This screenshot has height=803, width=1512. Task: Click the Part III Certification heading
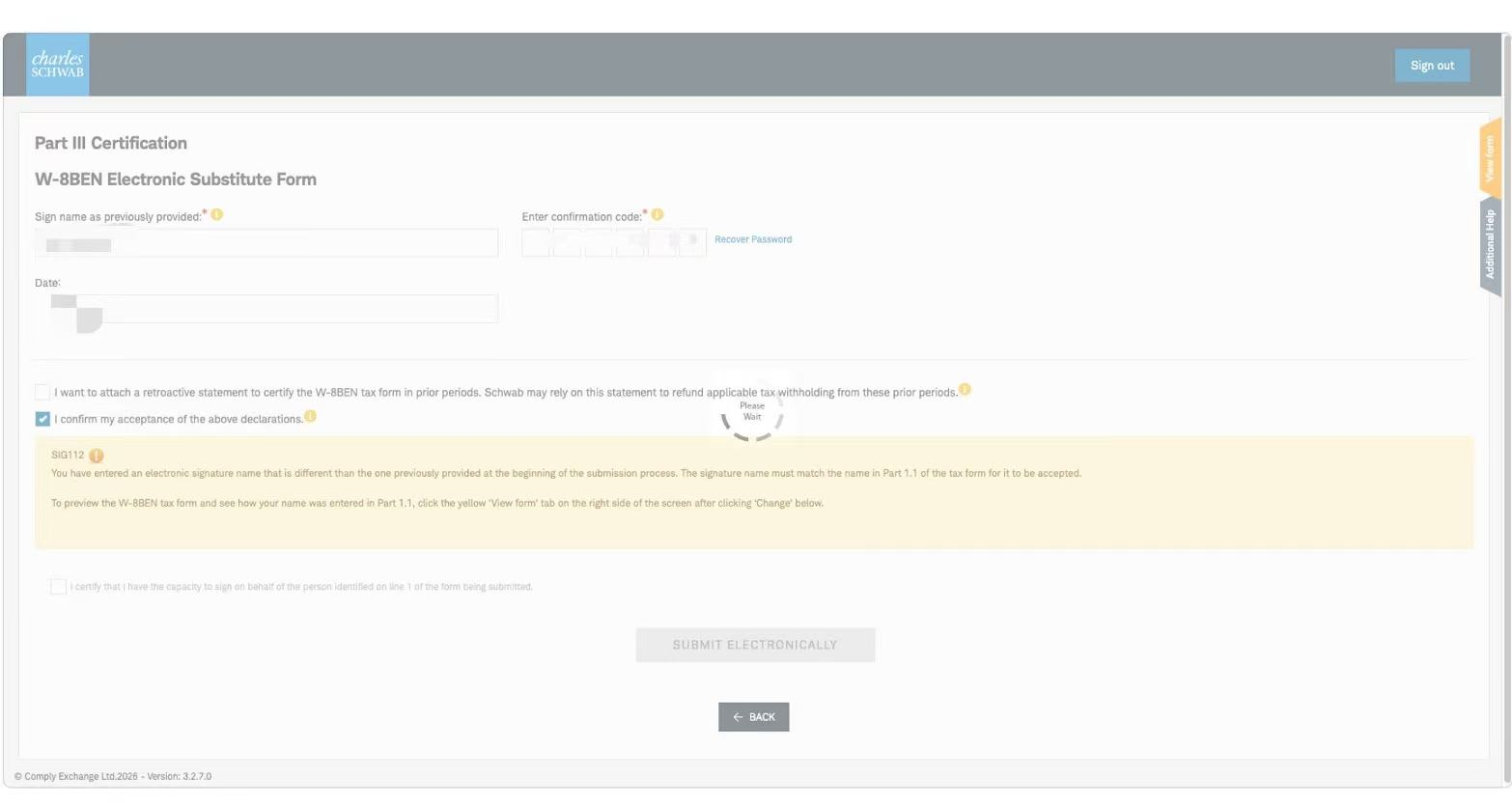111,143
